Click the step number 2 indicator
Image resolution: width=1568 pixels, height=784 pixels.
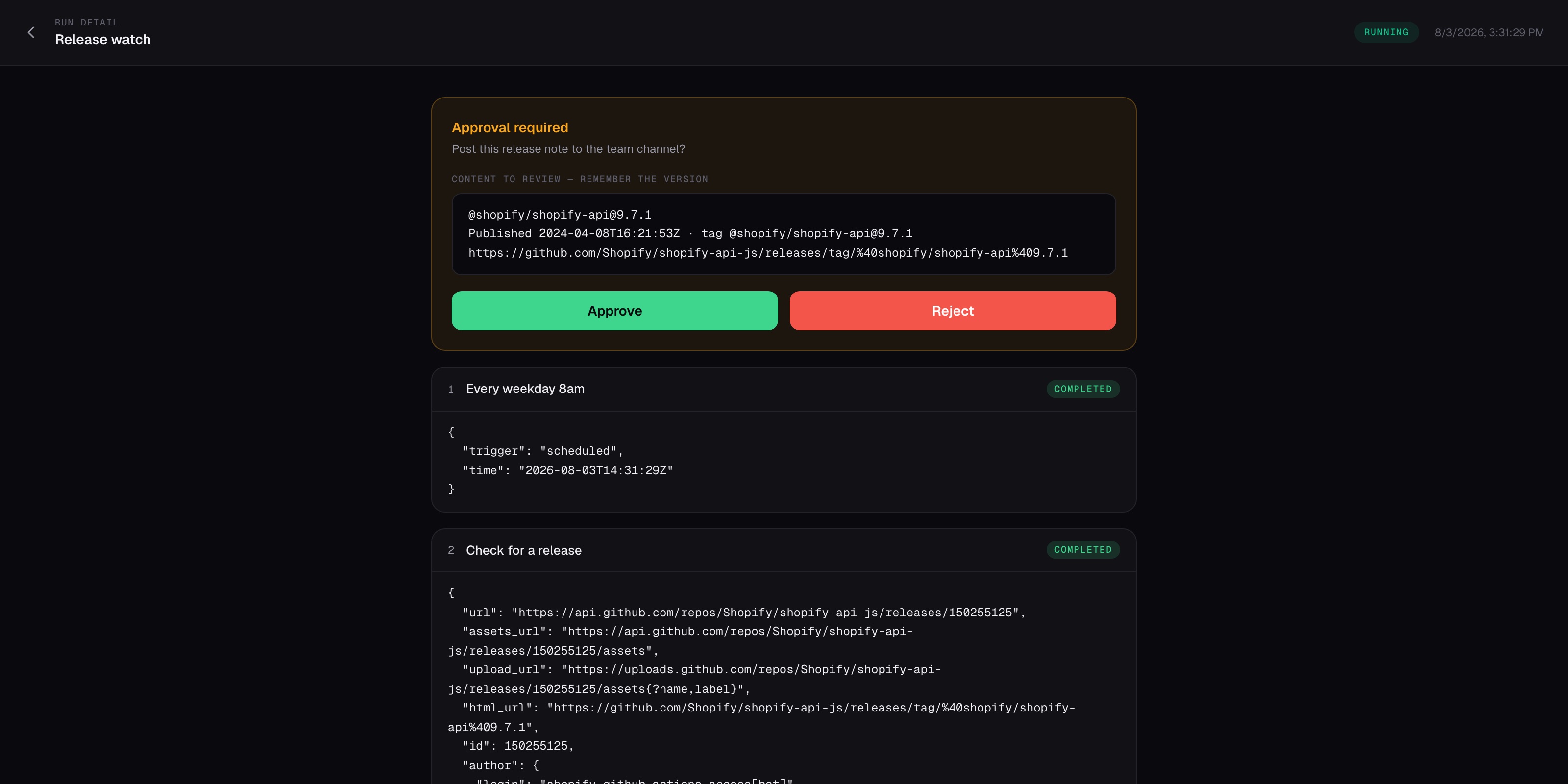tap(450, 550)
